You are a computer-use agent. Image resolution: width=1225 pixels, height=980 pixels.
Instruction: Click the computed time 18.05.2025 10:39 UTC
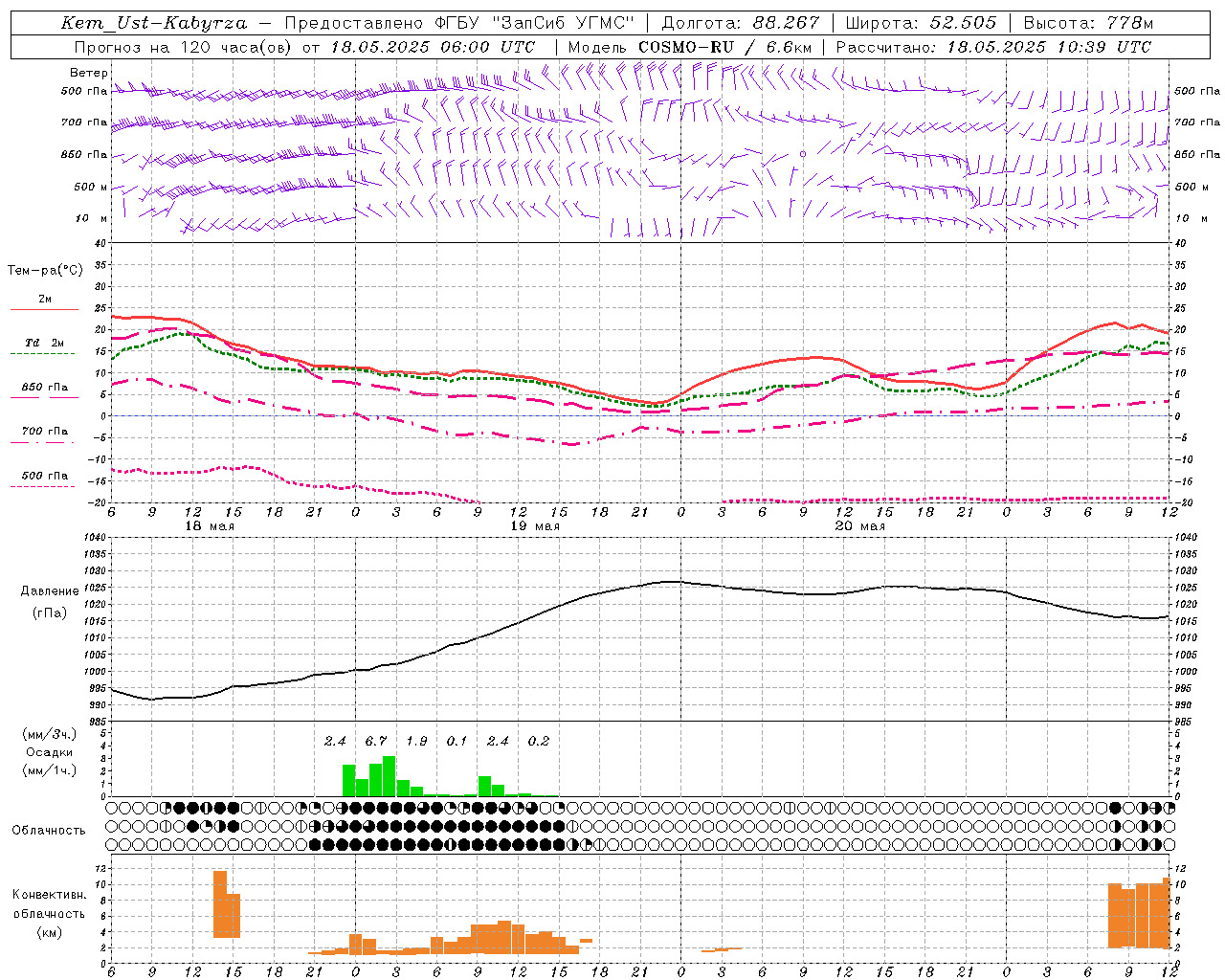pos(1049,47)
